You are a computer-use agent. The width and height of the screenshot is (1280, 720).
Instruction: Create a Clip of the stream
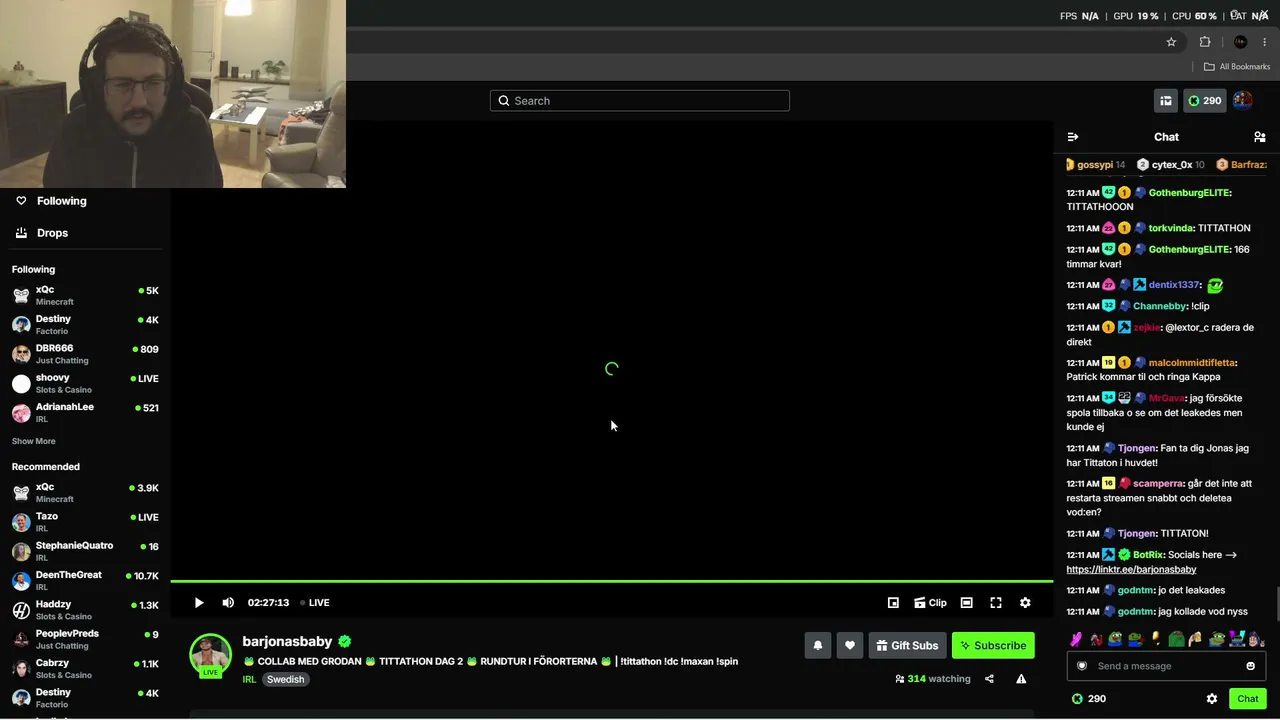[930, 603]
